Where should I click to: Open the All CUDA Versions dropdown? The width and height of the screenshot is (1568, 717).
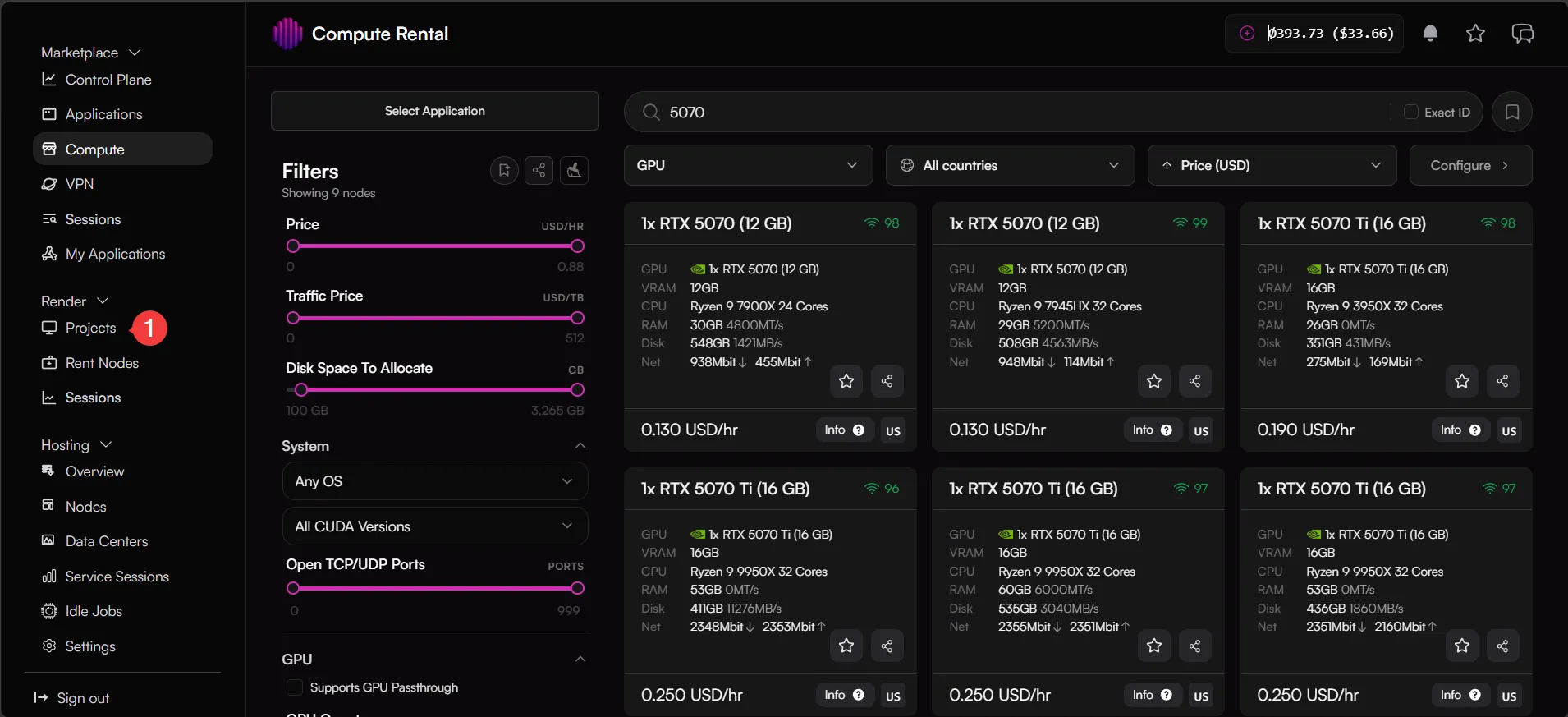(435, 526)
